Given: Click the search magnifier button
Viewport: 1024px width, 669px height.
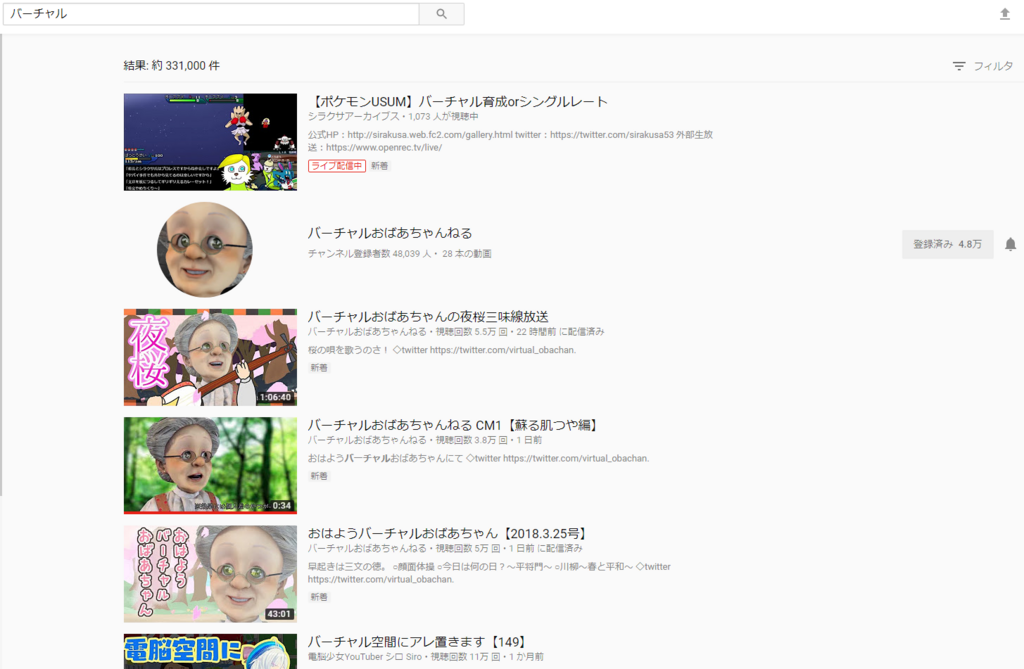Looking at the screenshot, I should (x=441, y=14).
